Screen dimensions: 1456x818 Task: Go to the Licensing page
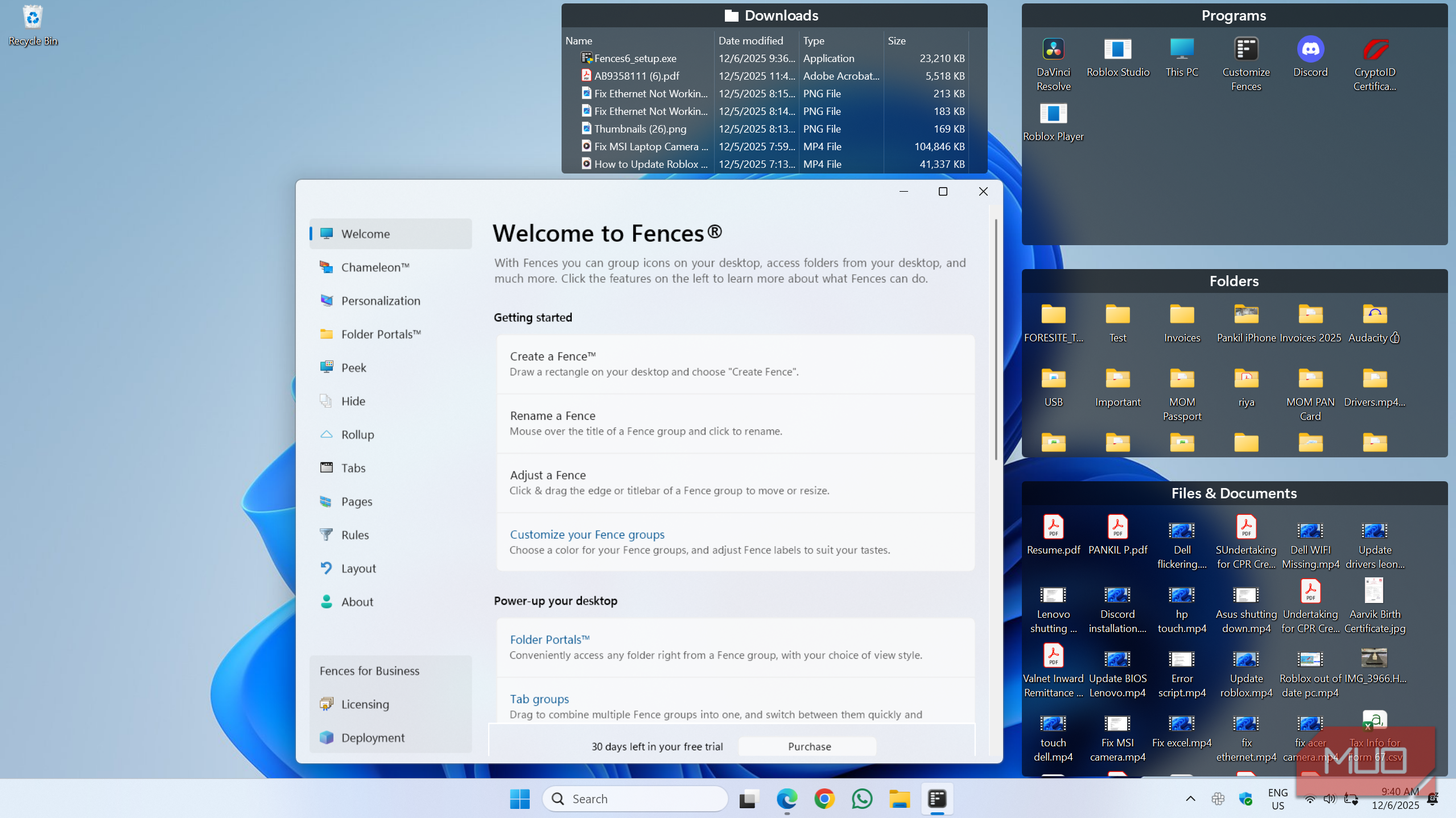[365, 704]
